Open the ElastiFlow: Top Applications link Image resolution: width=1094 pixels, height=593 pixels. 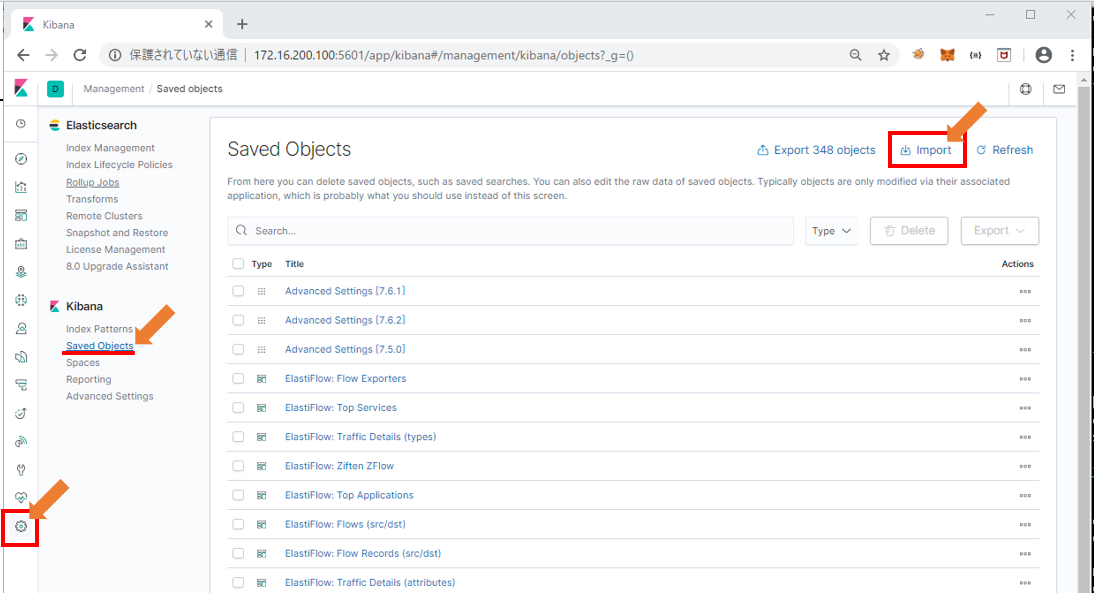[x=349, y=495]
